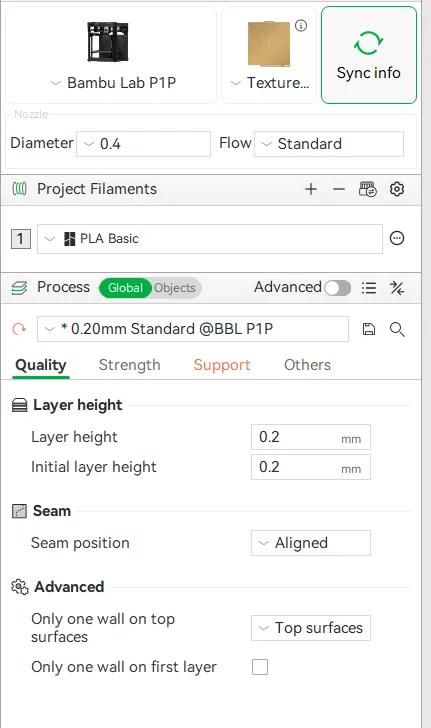Open the Support tab
431x728 pixels.
222,365
